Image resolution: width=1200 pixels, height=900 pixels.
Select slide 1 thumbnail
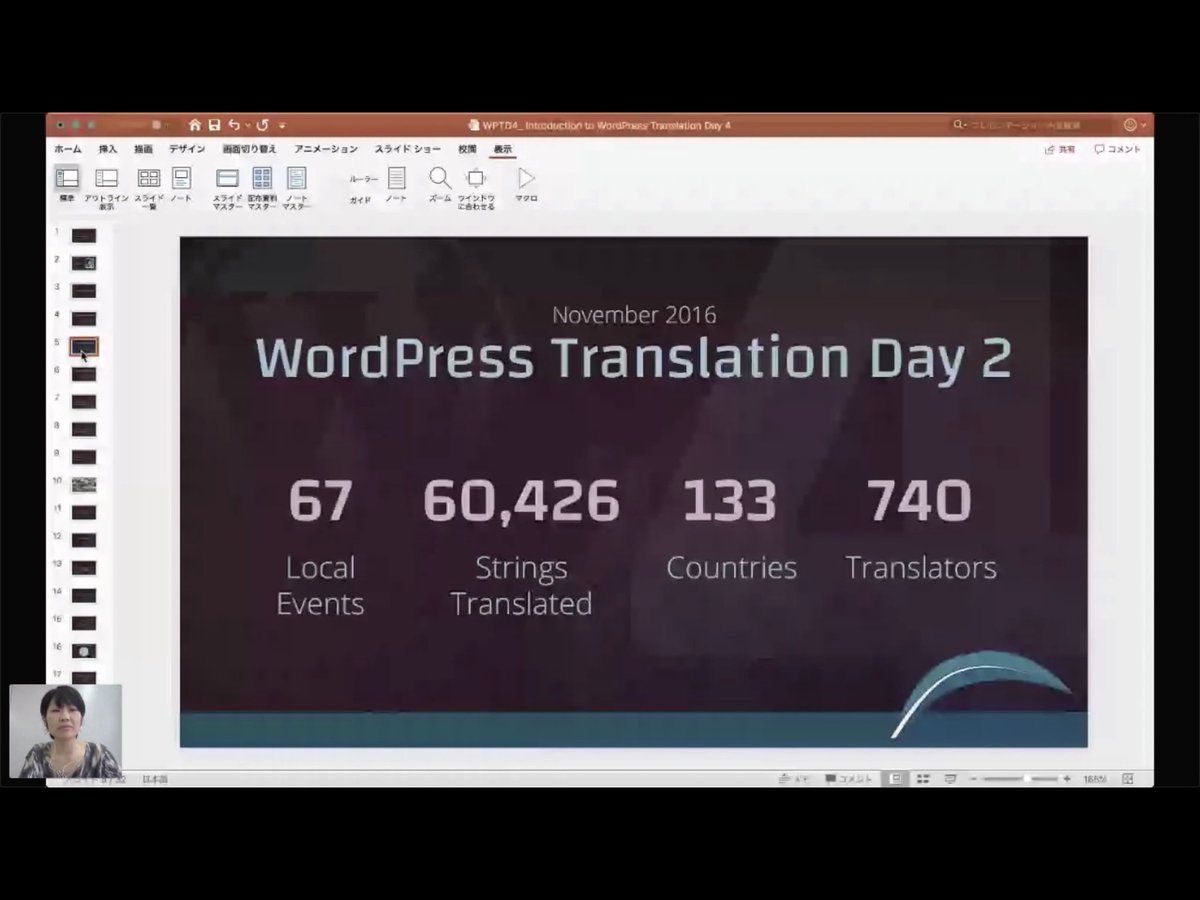(x=84, y=236)
